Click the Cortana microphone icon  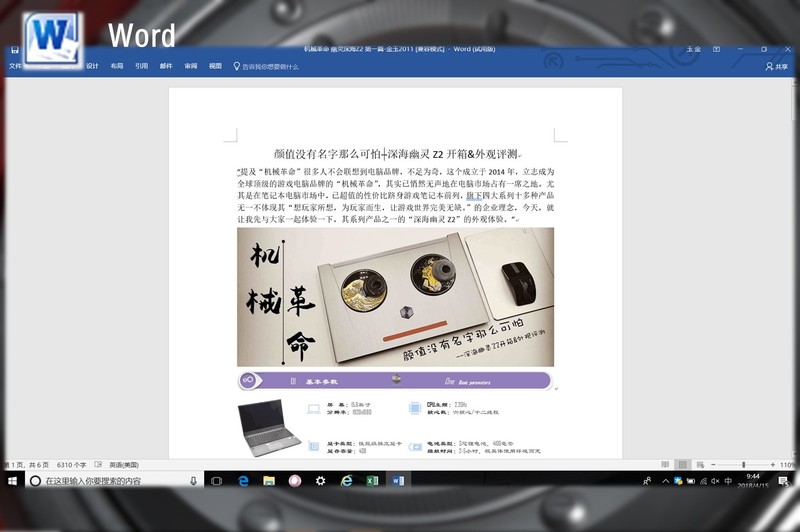pyautogui.click(x=193, y=480)
